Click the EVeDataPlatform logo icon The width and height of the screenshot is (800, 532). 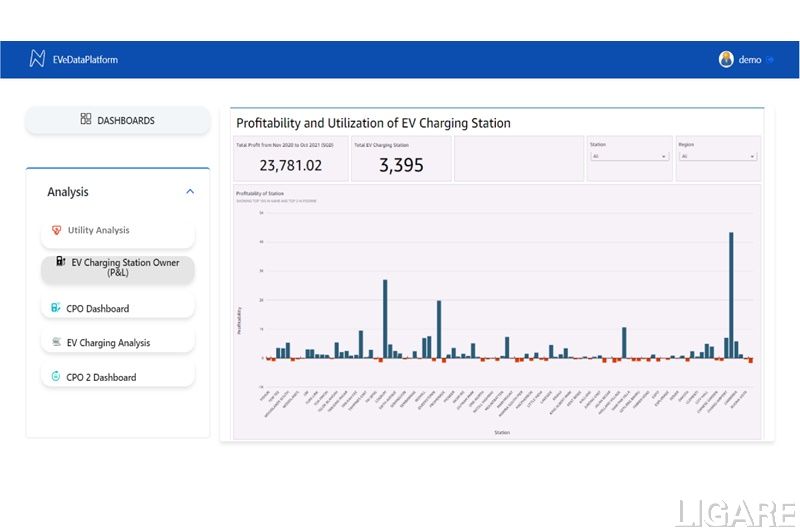point(37,59)
